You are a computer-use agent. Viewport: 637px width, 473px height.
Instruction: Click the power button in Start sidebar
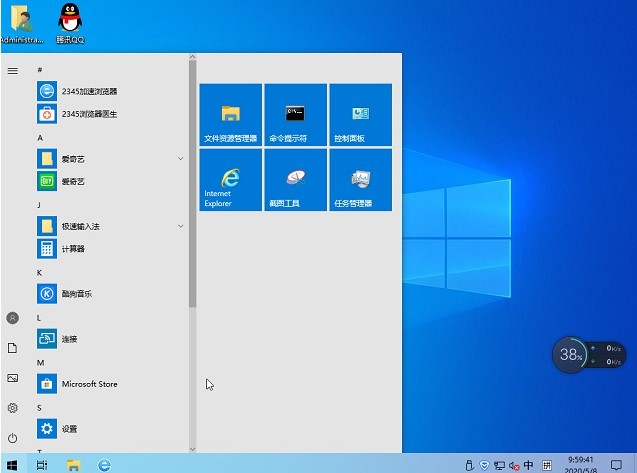12,438
